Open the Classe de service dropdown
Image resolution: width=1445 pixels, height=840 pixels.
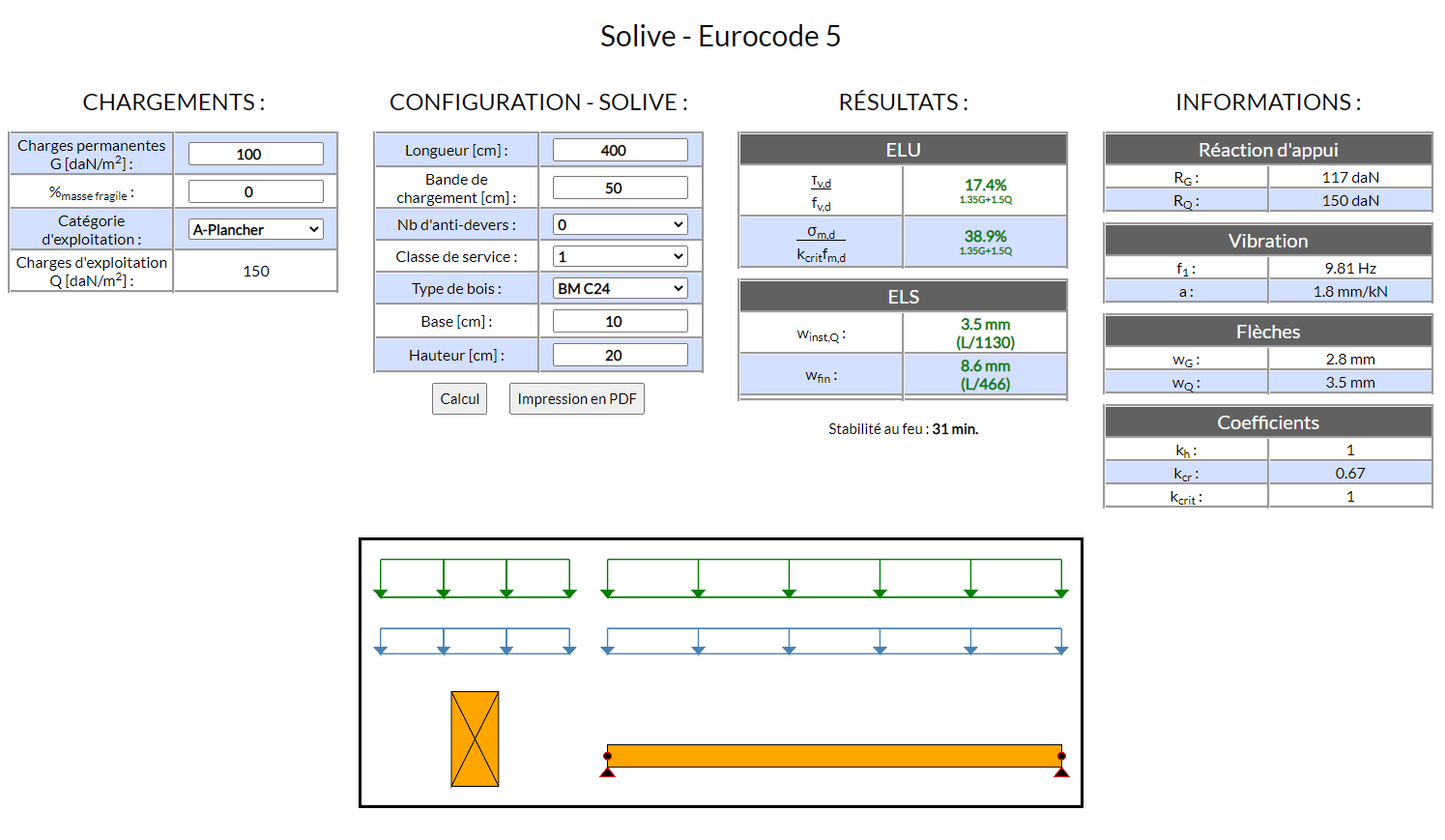pos(620,257)
